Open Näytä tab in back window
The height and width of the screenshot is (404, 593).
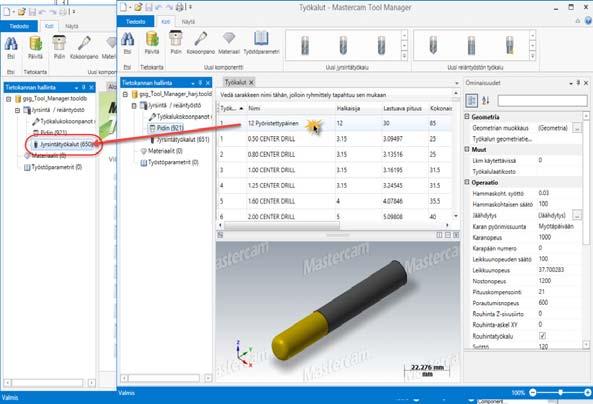tap(71, 26)
